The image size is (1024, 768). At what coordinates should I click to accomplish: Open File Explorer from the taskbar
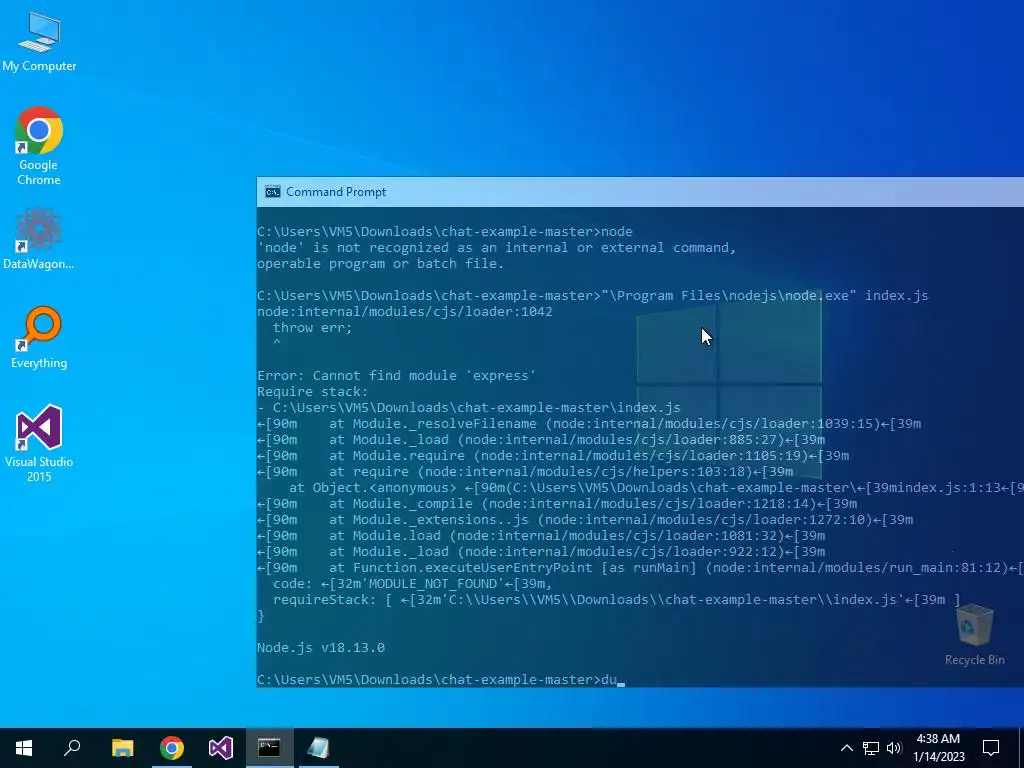tap(122, 748)
